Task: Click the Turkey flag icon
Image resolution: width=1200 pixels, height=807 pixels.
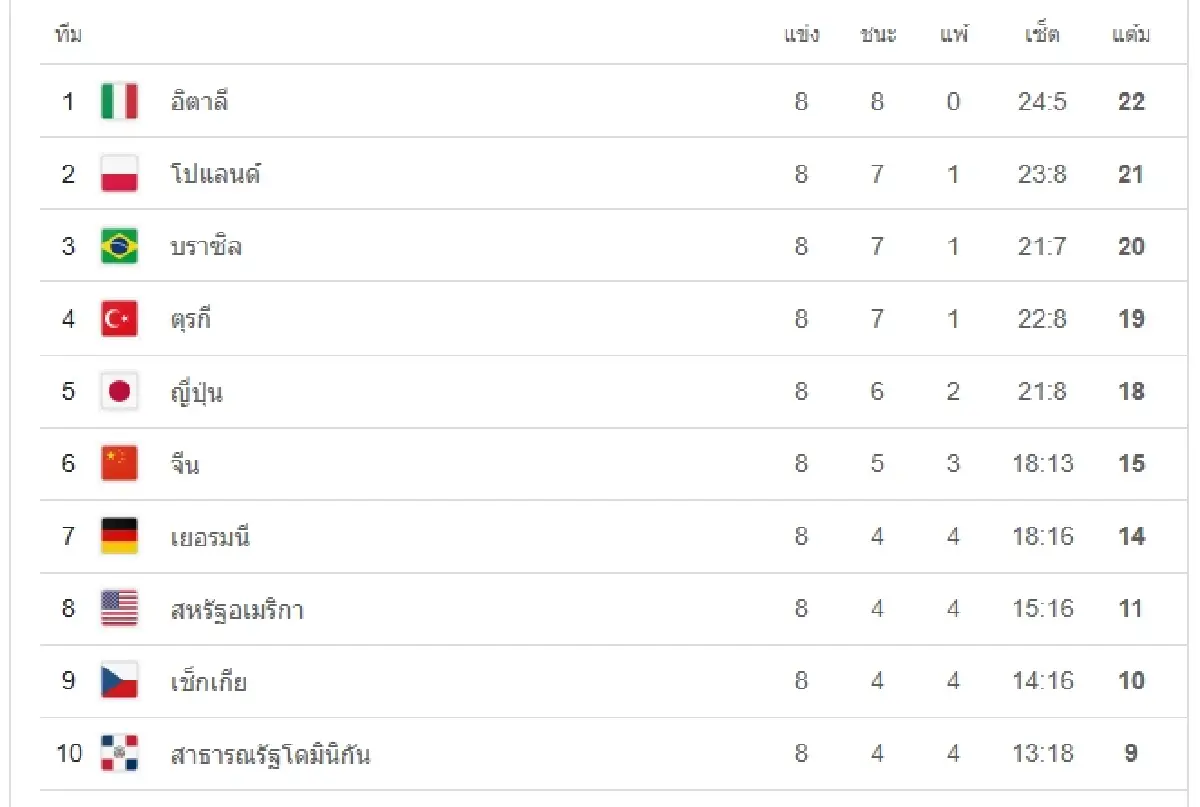Action: pyautogui.click(x=119, y=319)
